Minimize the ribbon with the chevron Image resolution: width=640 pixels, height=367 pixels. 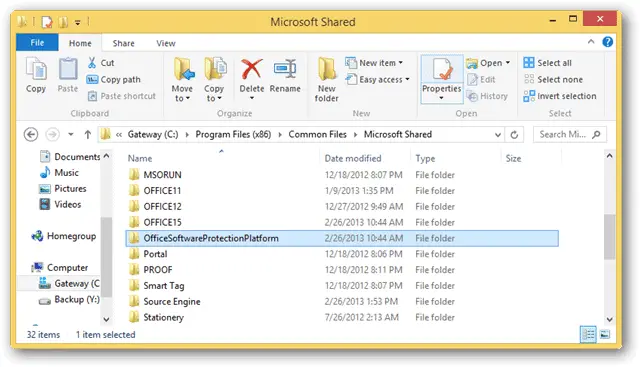(591, 42)
